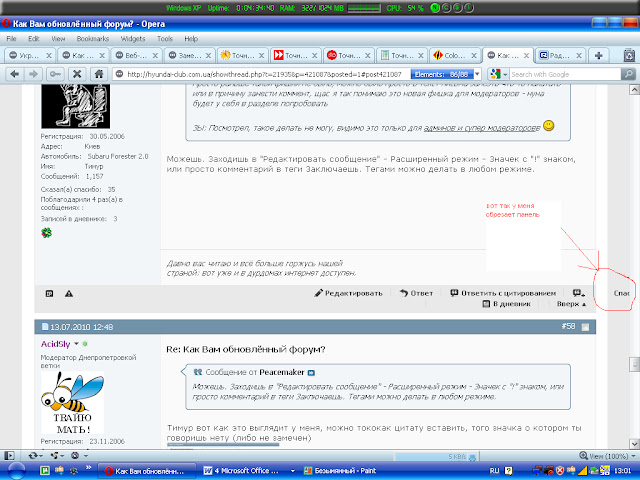The image size is (640, 480).
Task: Click the Google search magnifier button
Action: tap(629, 74)
